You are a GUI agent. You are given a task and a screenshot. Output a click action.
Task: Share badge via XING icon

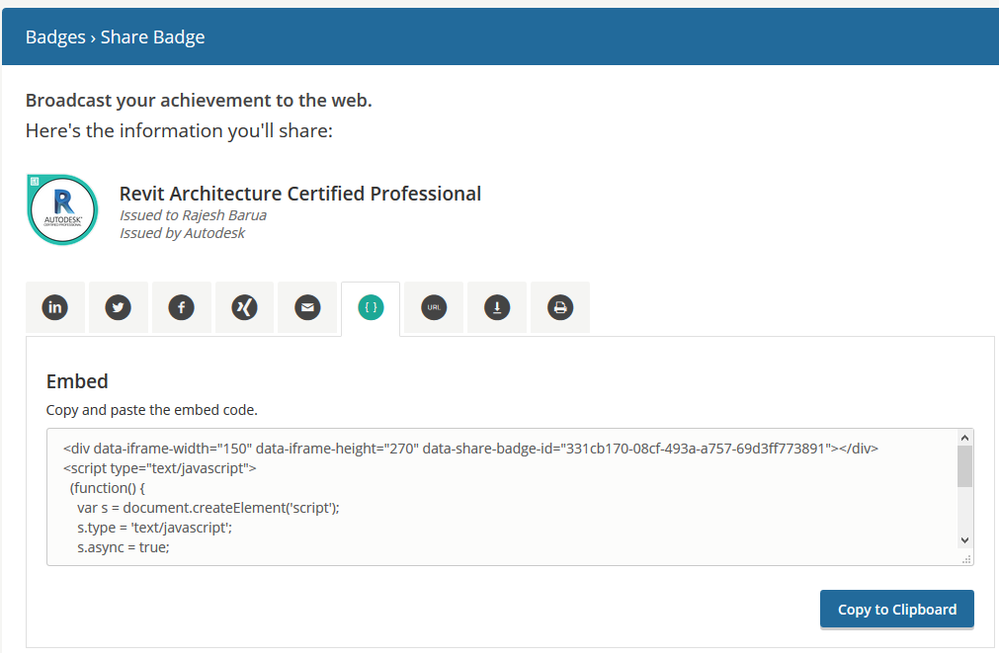click(244, 308)
